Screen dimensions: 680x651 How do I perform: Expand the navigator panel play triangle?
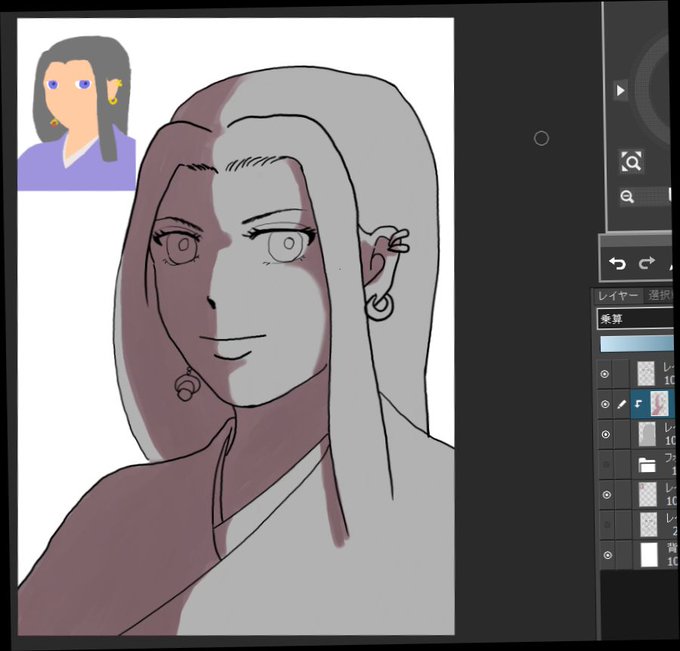tap(620, 90)
